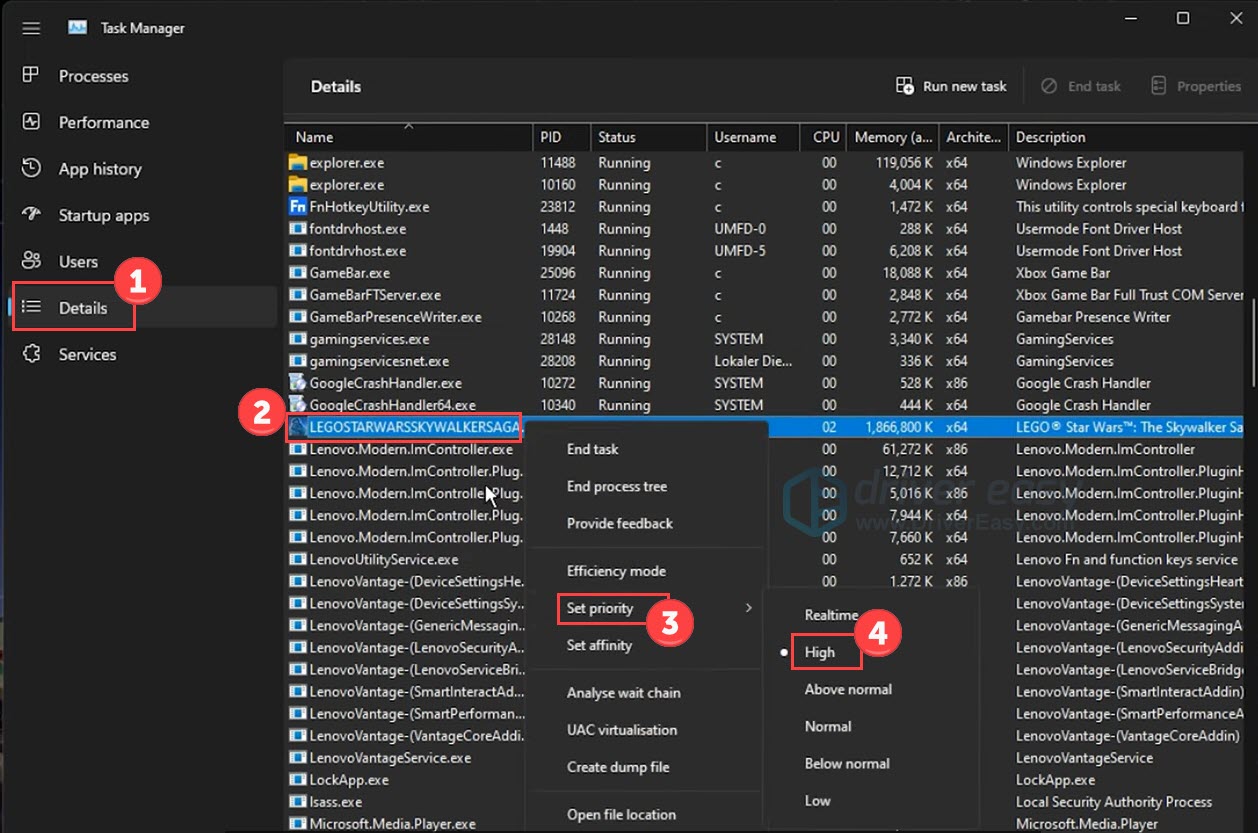
Task: Select the GameBar.exe process icon
Action: coord(297,272)
